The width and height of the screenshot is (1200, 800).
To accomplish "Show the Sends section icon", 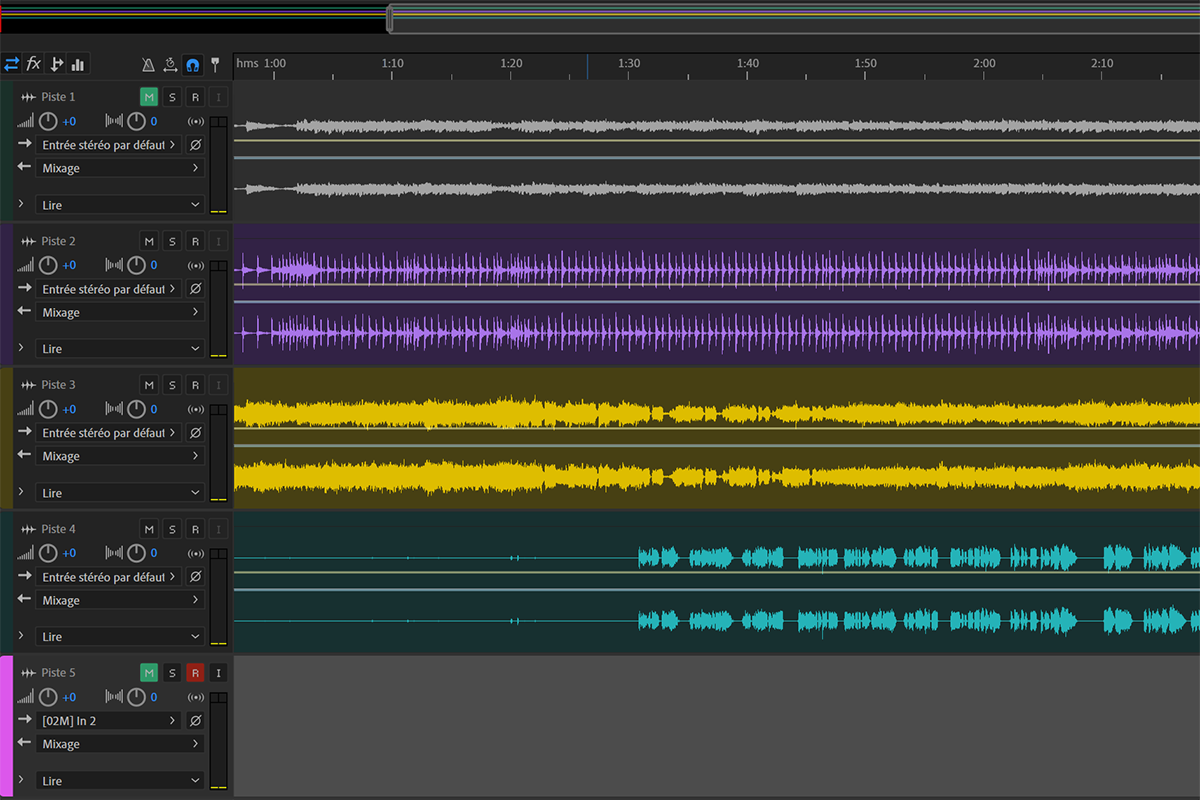I will pos(56,64).
